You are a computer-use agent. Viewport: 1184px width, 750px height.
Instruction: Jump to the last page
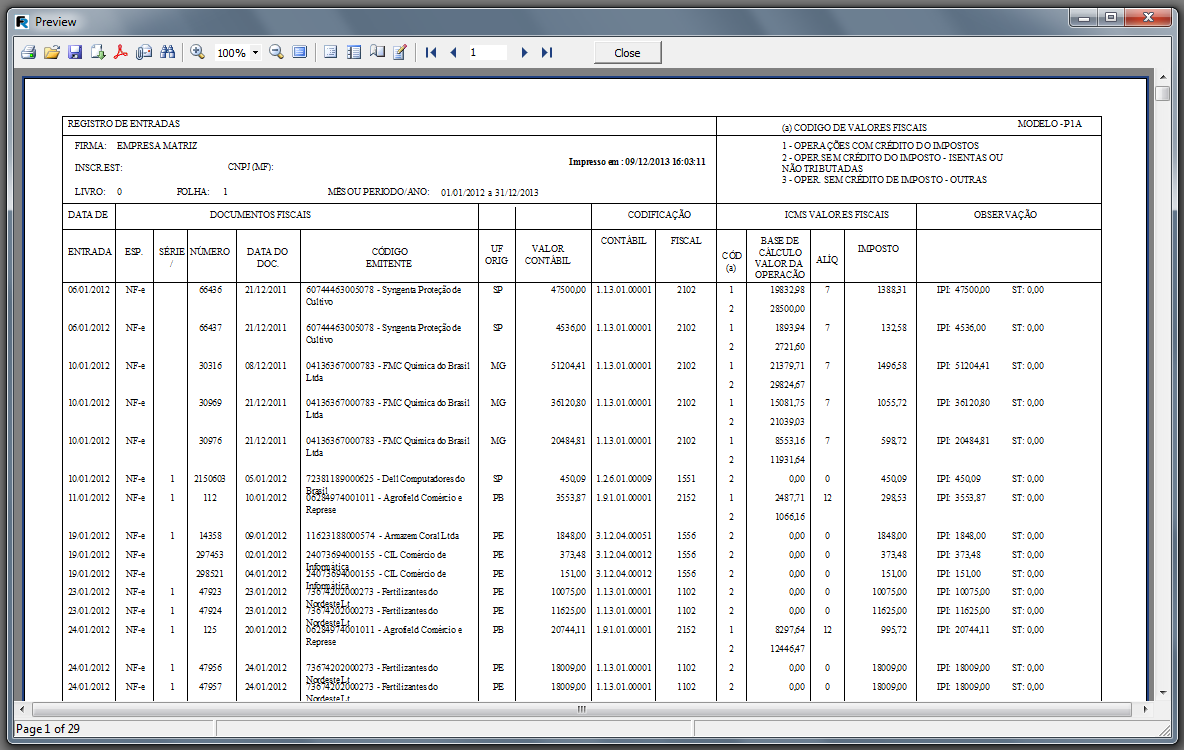click(547, 52)
